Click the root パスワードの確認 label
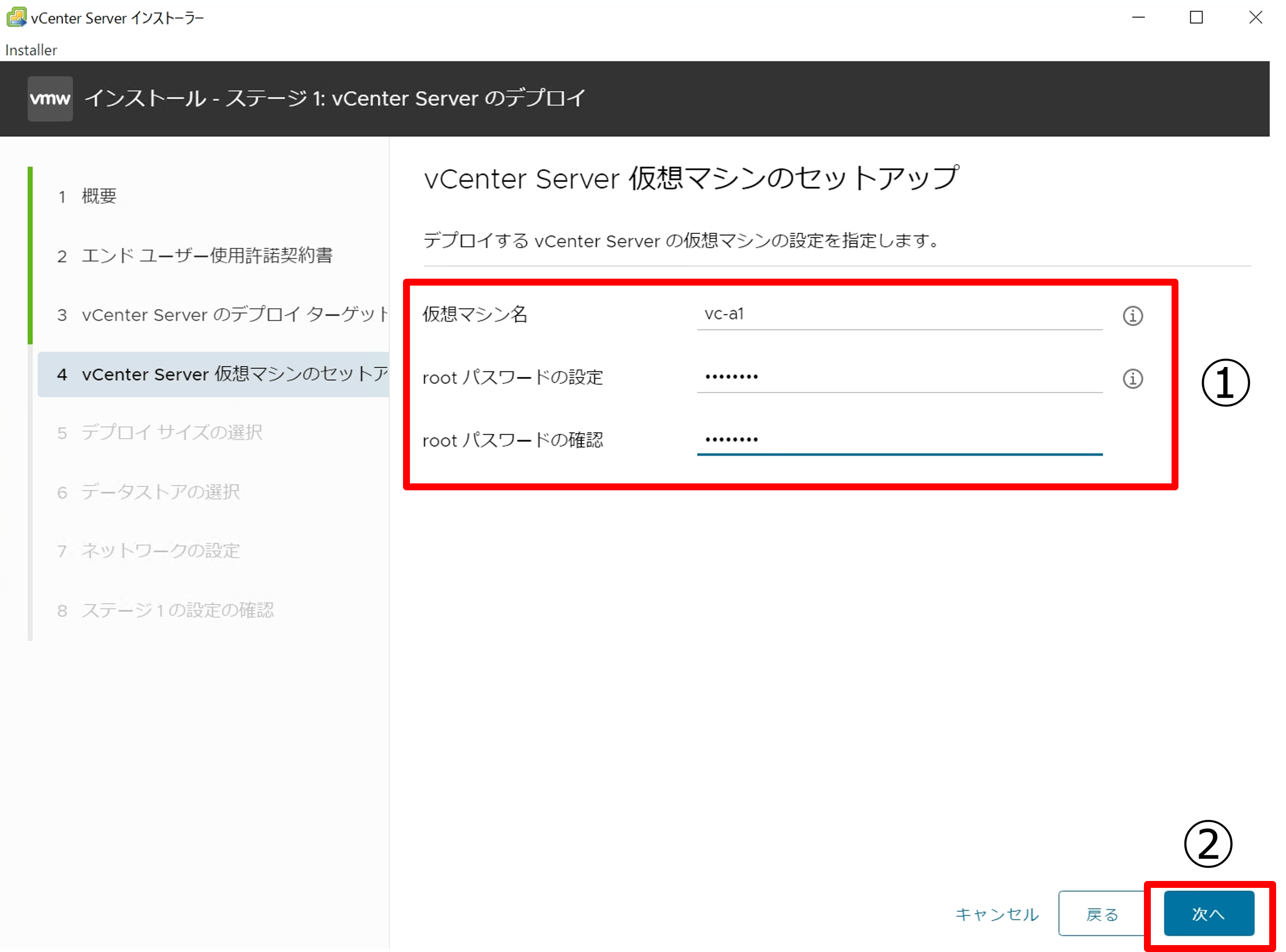The height and width of the screenshot is (952, 1286). click(513, 440)
